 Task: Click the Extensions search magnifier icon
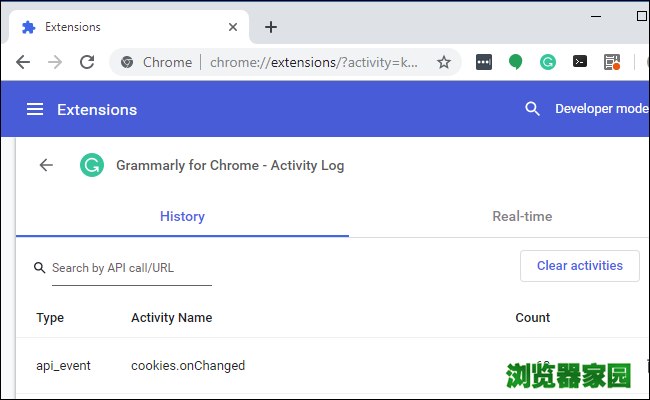point(532,109)
